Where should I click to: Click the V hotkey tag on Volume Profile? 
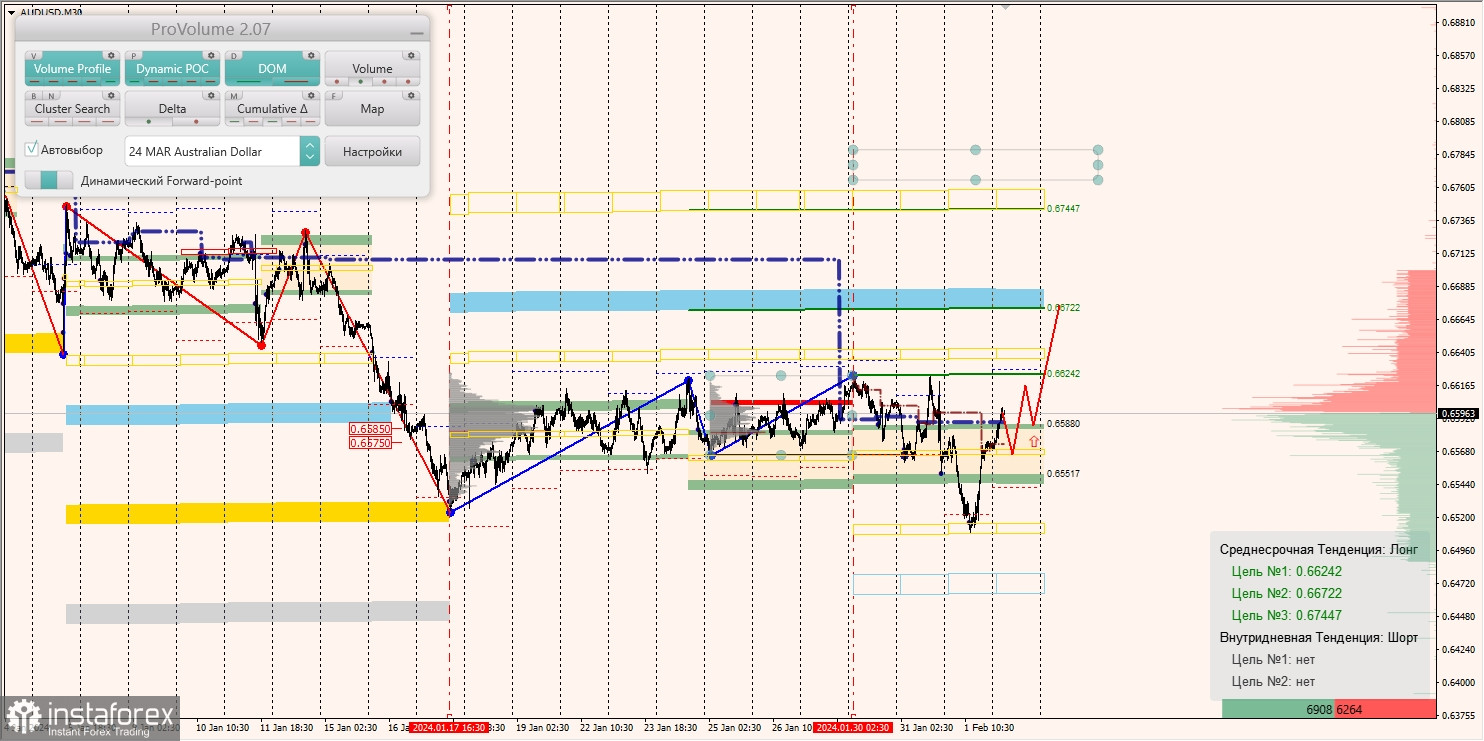pos(35,56)
